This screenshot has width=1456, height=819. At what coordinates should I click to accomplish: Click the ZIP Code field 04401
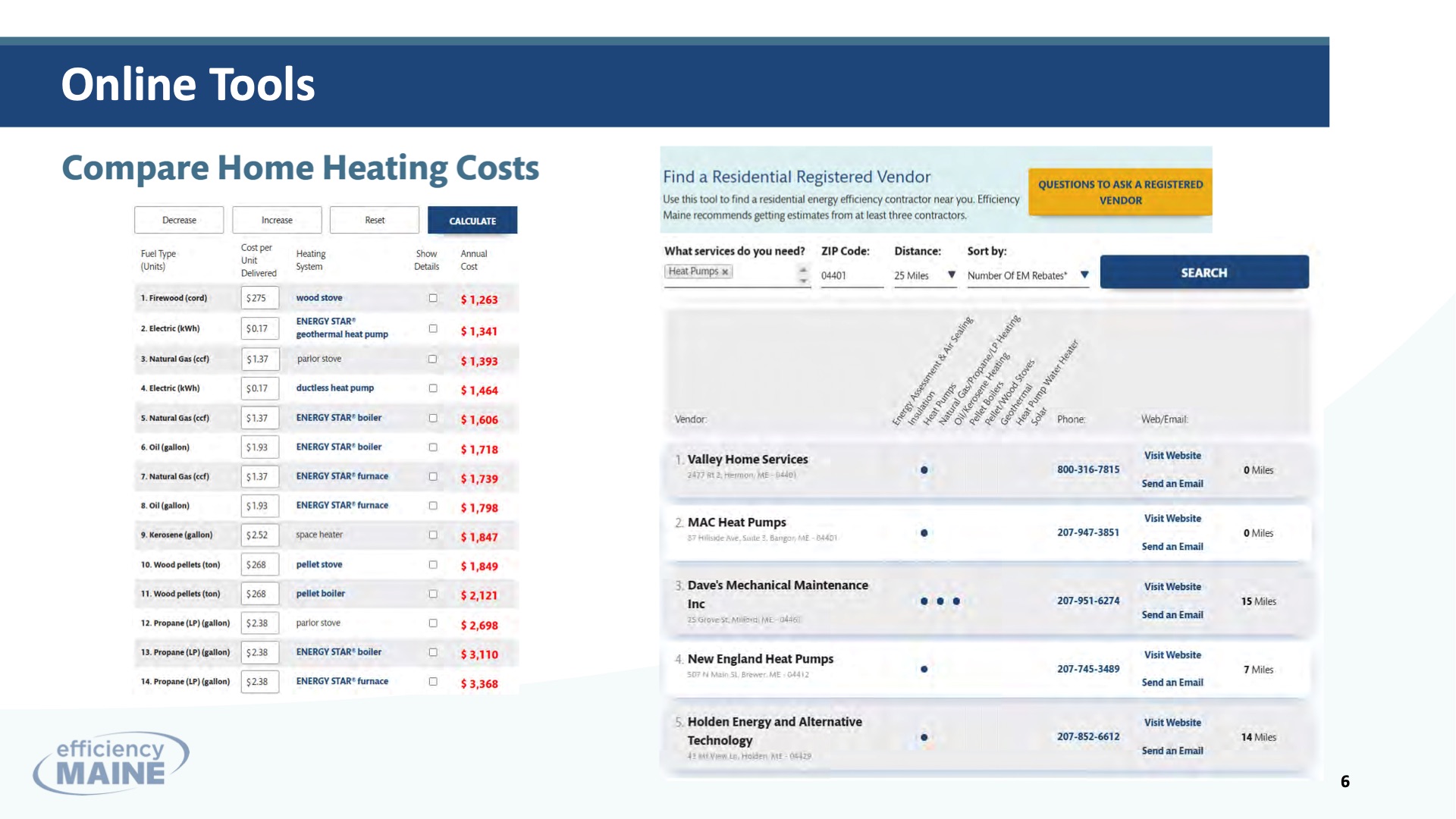[852, 275]
